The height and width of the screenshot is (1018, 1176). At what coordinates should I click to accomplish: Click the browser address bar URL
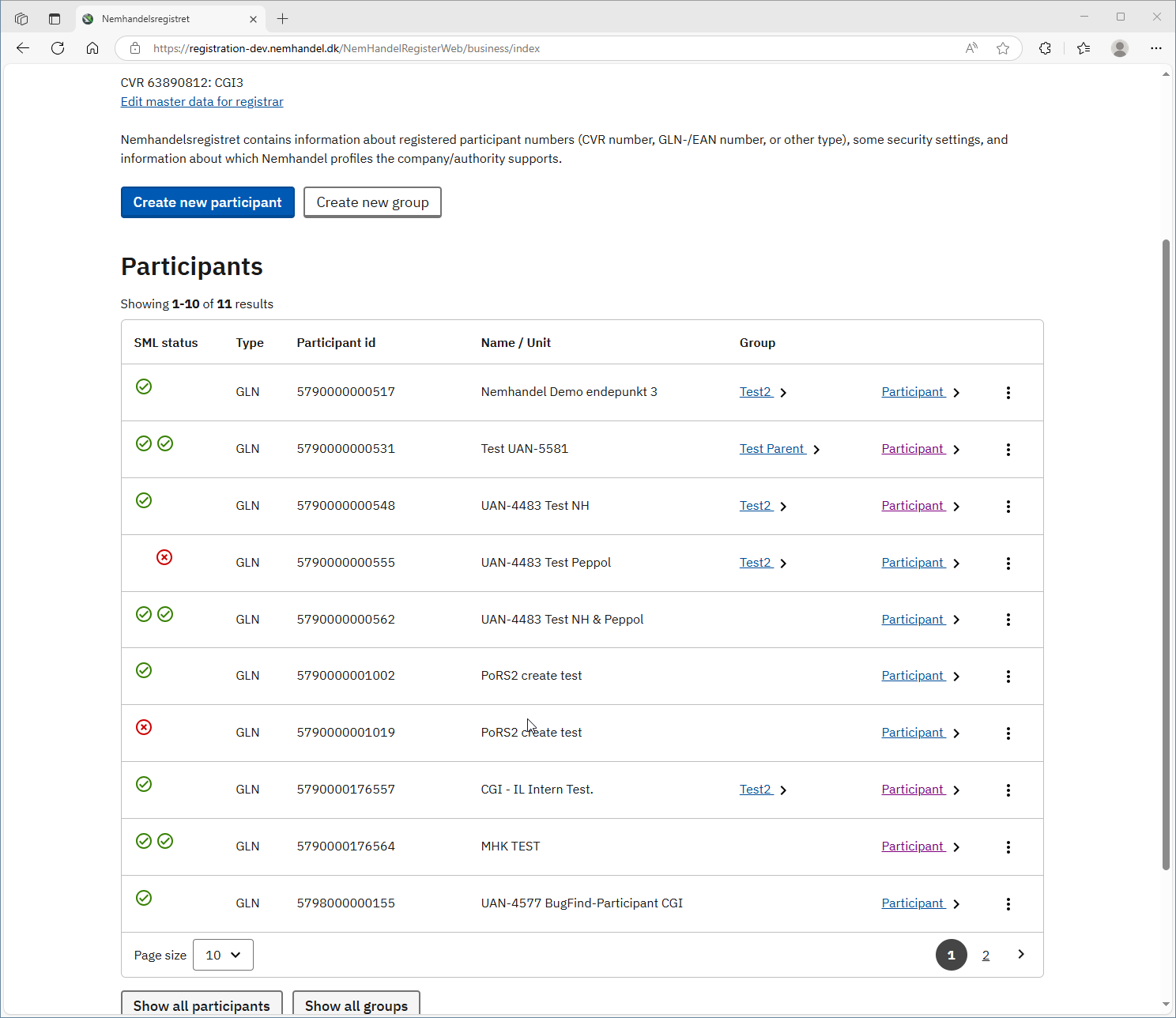point(346,48)
